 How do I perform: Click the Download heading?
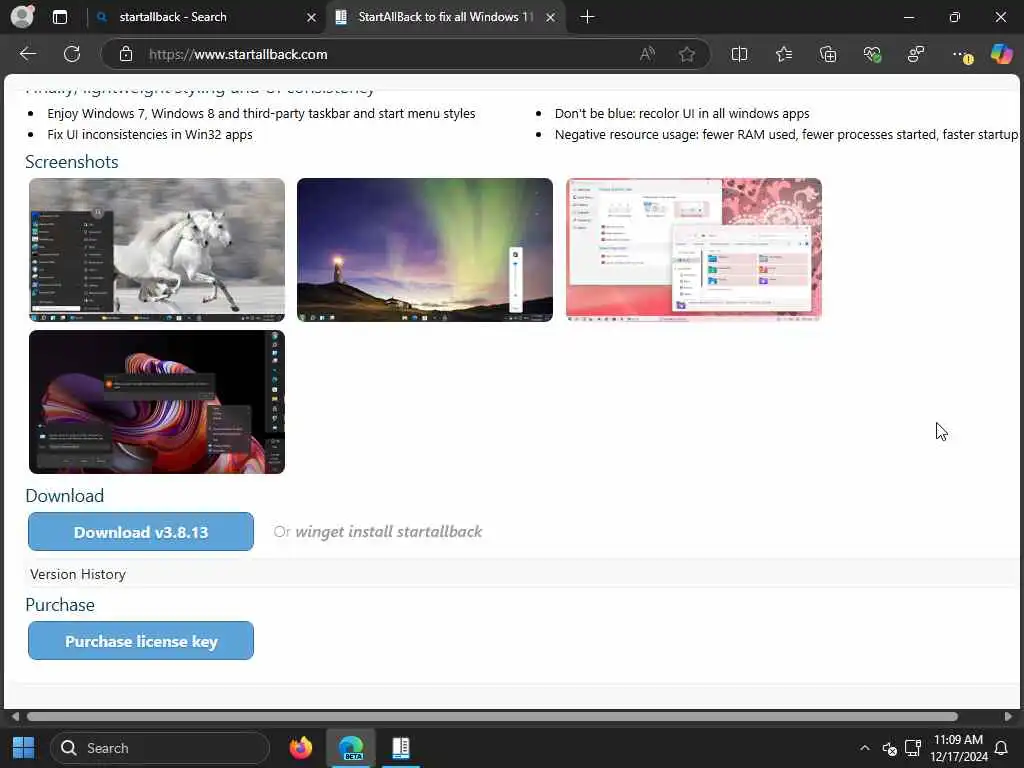pyautogui.click(x=65, y=496)
